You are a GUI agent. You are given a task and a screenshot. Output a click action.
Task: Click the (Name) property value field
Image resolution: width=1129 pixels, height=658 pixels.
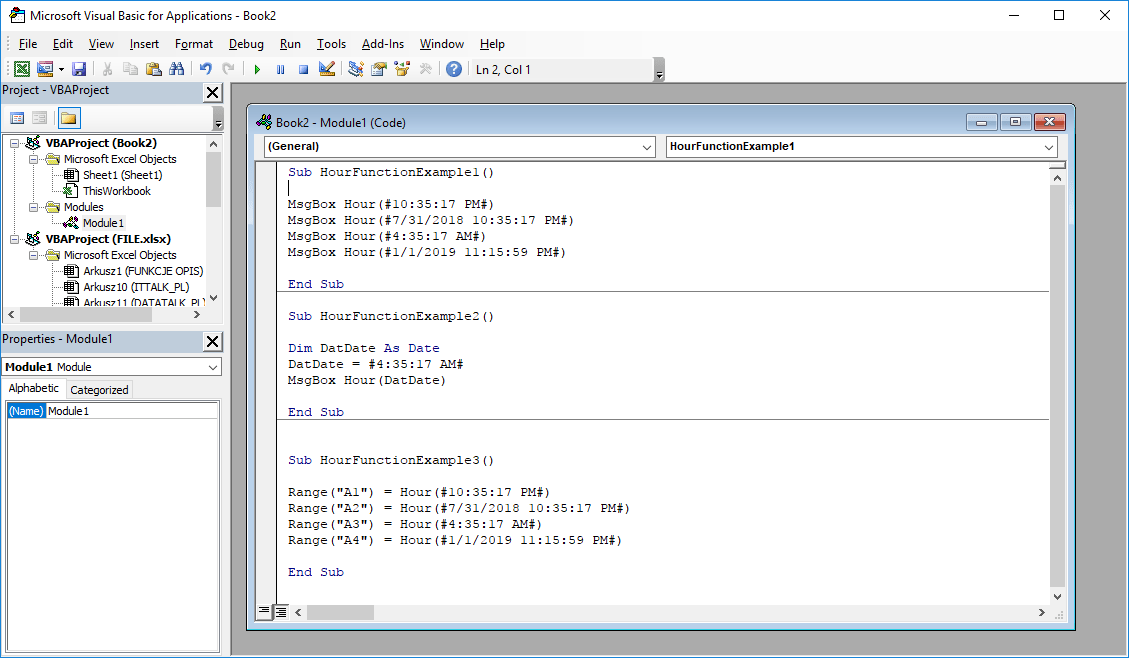tap(132, 411)
